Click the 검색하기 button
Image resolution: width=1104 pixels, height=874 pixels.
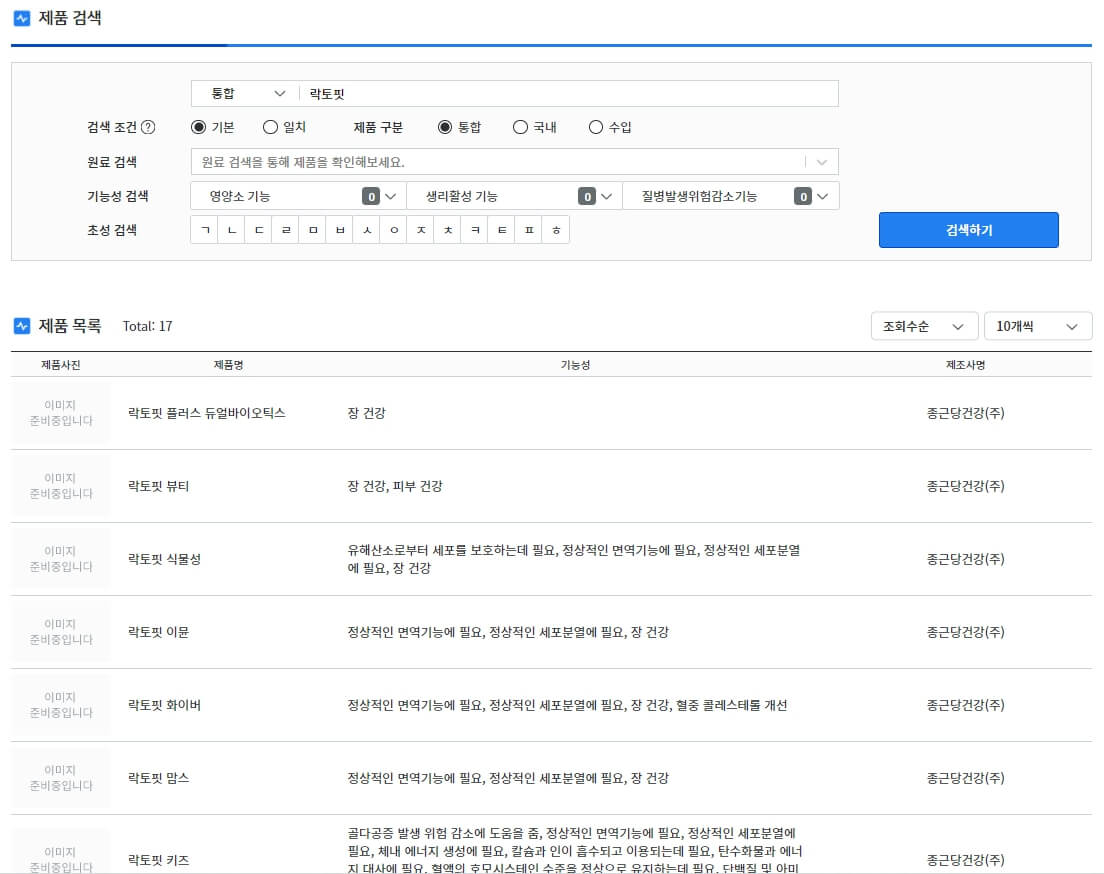(x=968, y=230)
